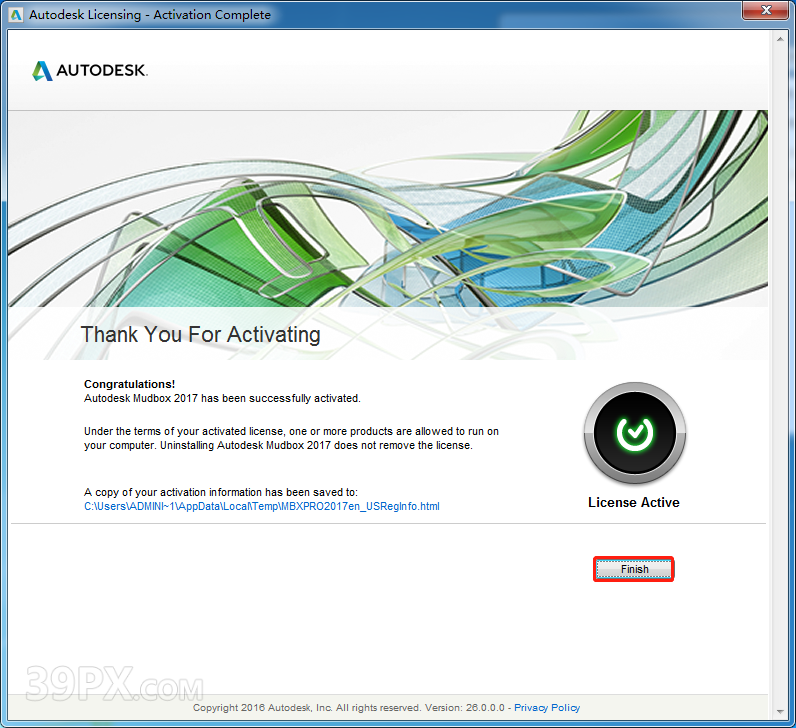Click the AUTODESK wordmark text in the header

click(101, 71)
